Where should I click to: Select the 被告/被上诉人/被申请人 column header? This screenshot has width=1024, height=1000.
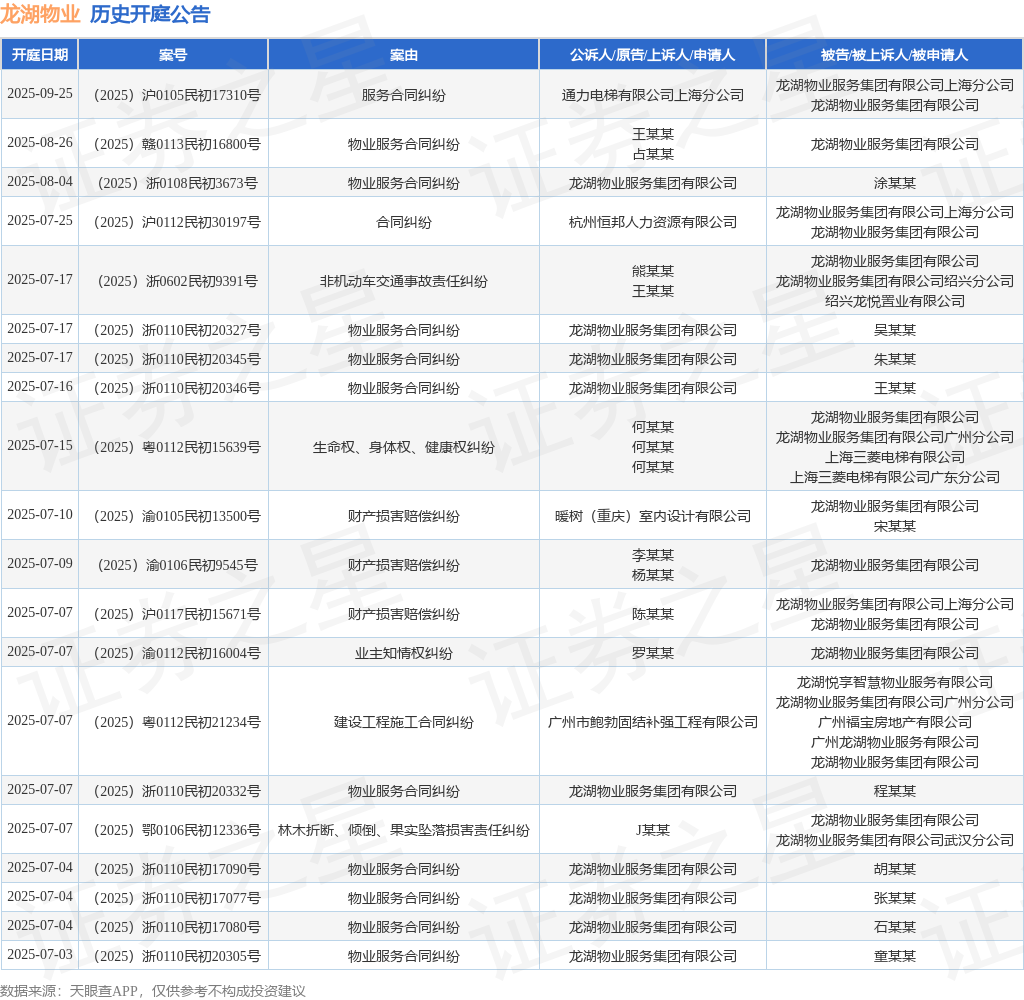click(895, 55)
